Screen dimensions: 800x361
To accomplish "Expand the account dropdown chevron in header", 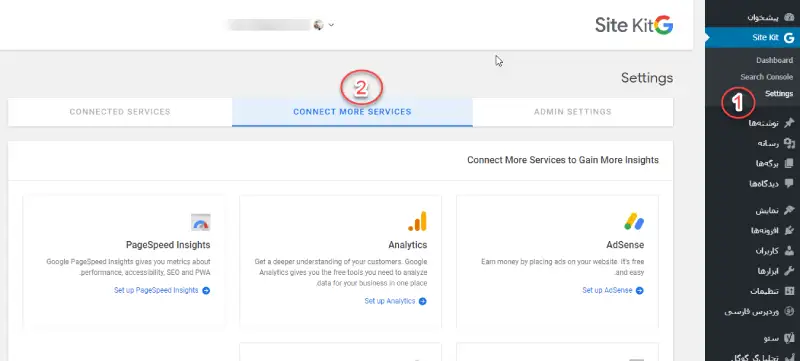I will 331,24.
